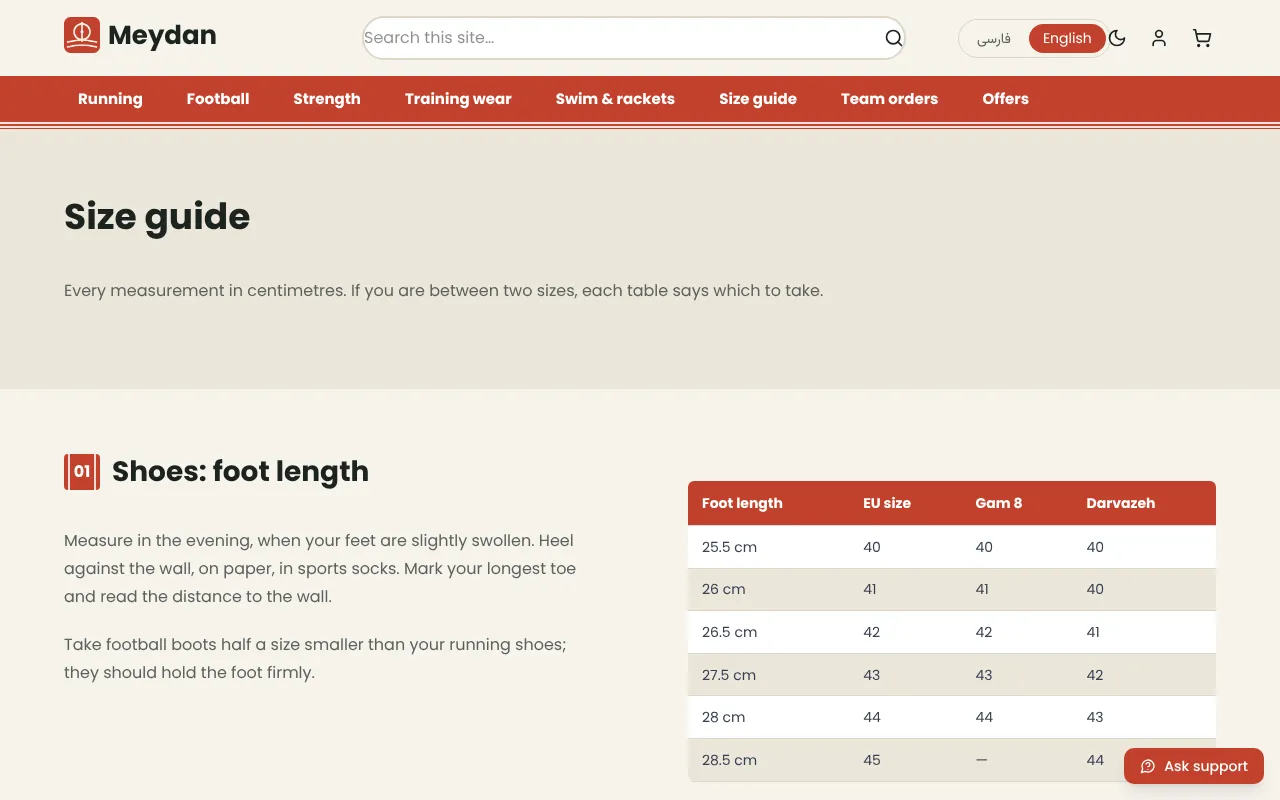Click the search magnifier icon
This screenshot has width=1280, height=800.
pyautogui.click(x=894, y=38)
